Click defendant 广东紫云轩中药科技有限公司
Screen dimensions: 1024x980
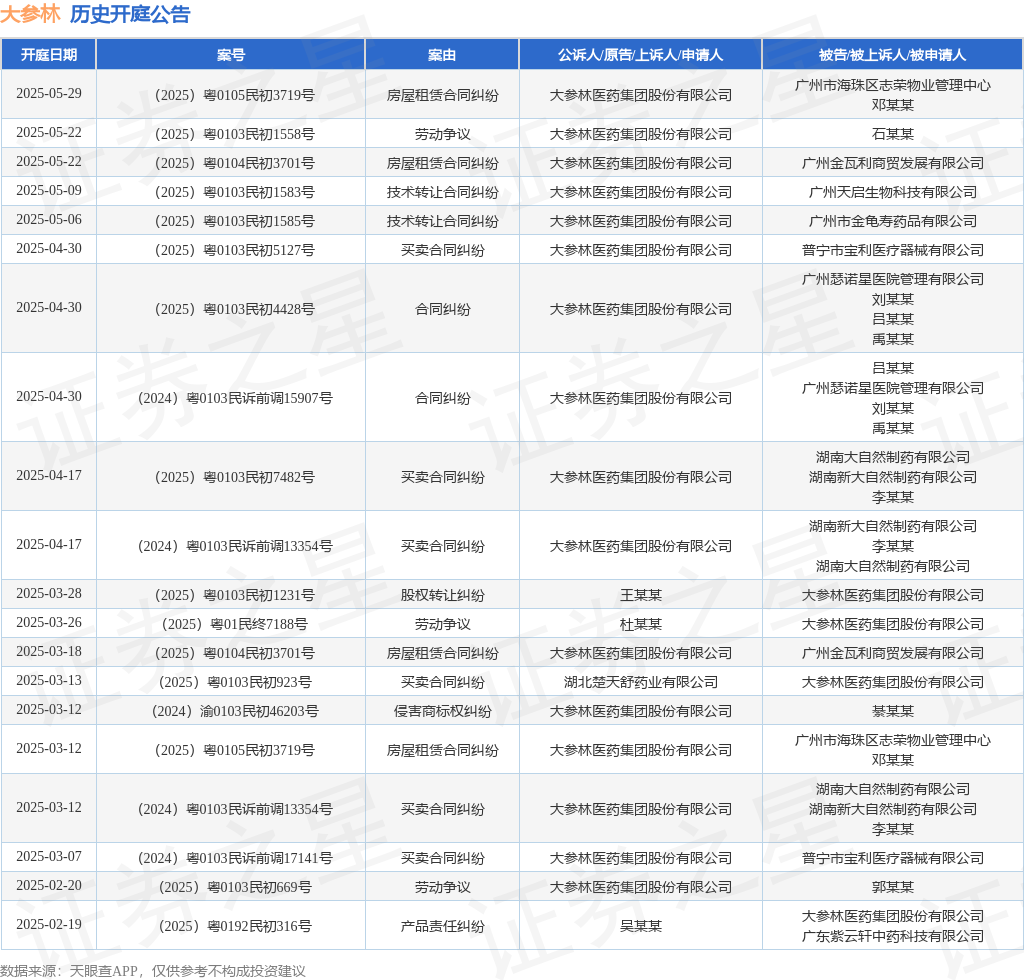[x=893, y=936]
